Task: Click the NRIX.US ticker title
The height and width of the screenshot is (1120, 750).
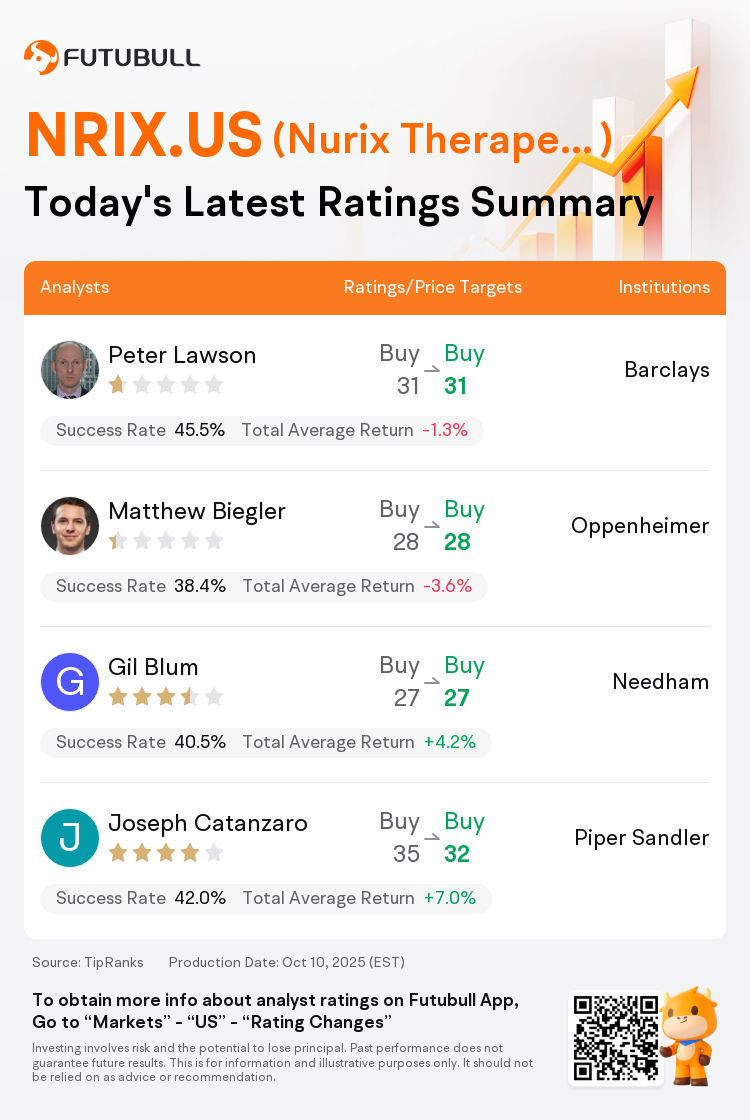Action: [144, 136]
